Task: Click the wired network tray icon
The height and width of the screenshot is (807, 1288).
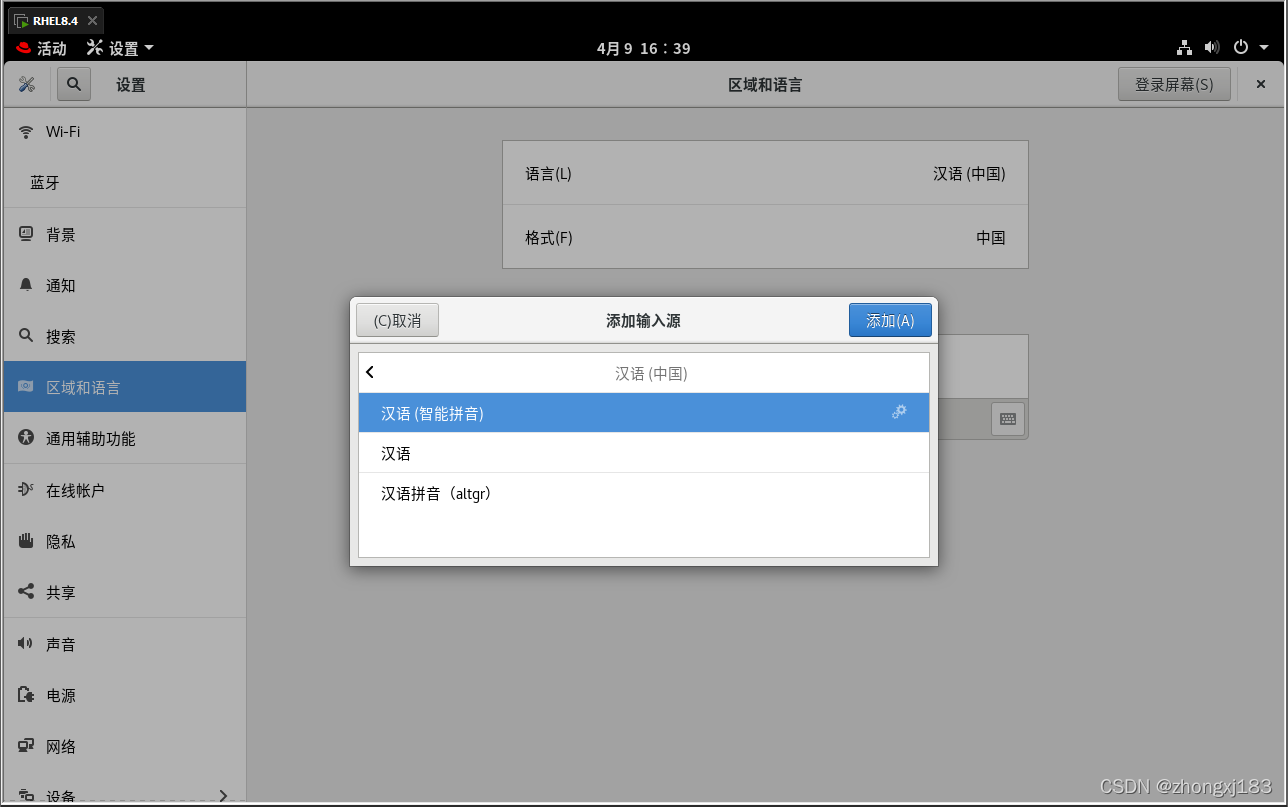Action: tap(1184, 47)
